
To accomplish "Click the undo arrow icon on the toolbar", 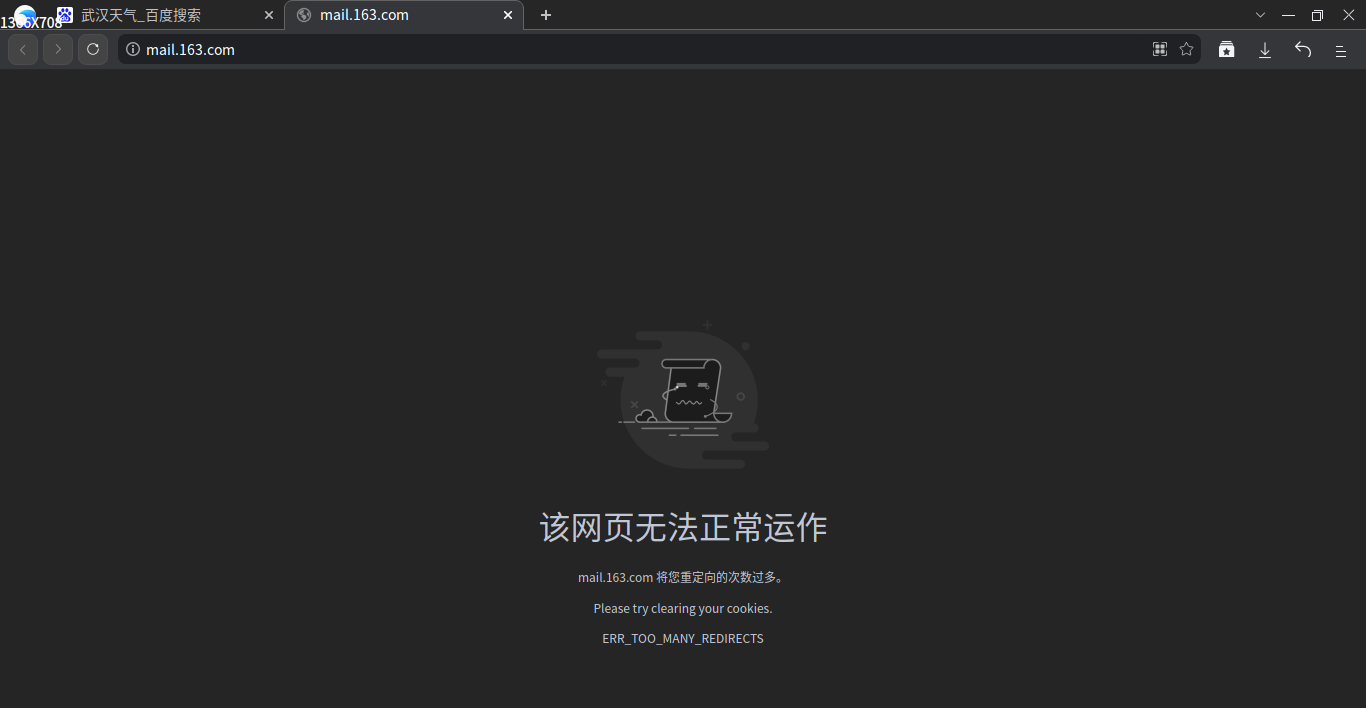I will coord(1302,48).
